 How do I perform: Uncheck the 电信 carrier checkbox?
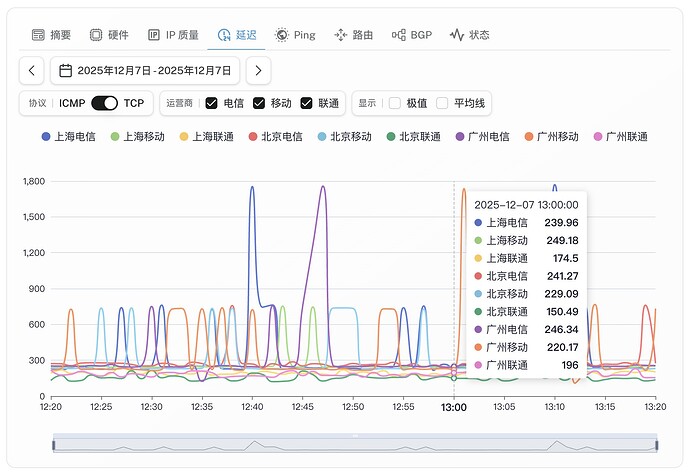pos(212,103)
